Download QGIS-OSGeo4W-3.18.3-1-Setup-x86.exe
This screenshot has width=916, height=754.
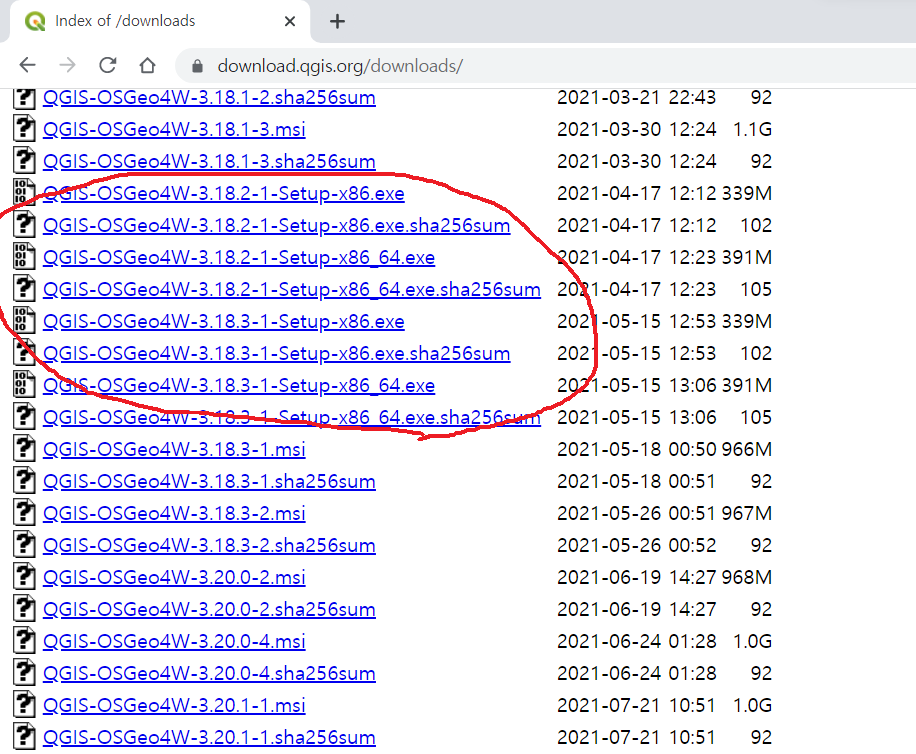tap(224, 322)
